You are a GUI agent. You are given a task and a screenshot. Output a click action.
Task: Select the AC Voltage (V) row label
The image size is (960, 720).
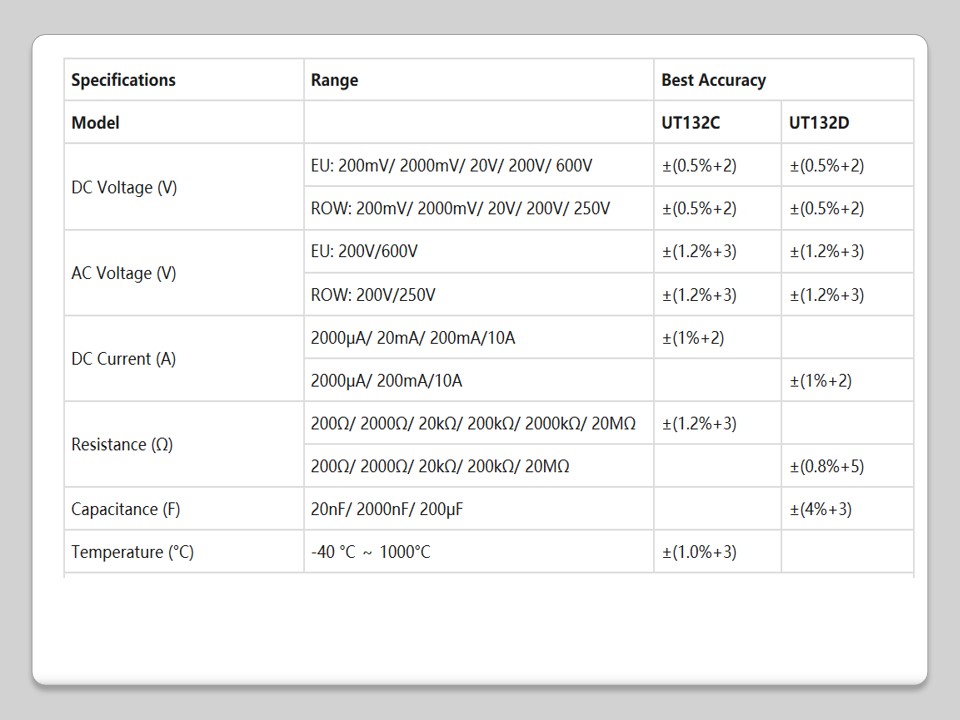point(123,273)
